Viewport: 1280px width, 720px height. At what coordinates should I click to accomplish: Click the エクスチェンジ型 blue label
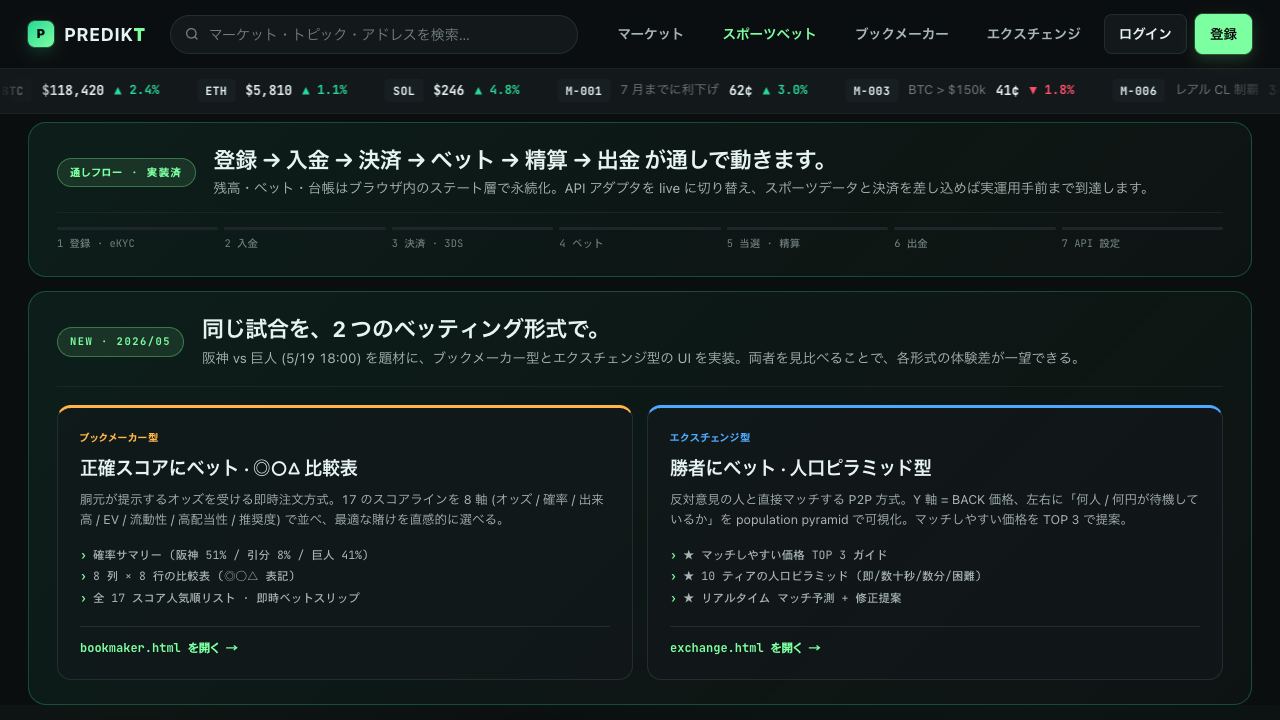710,437
